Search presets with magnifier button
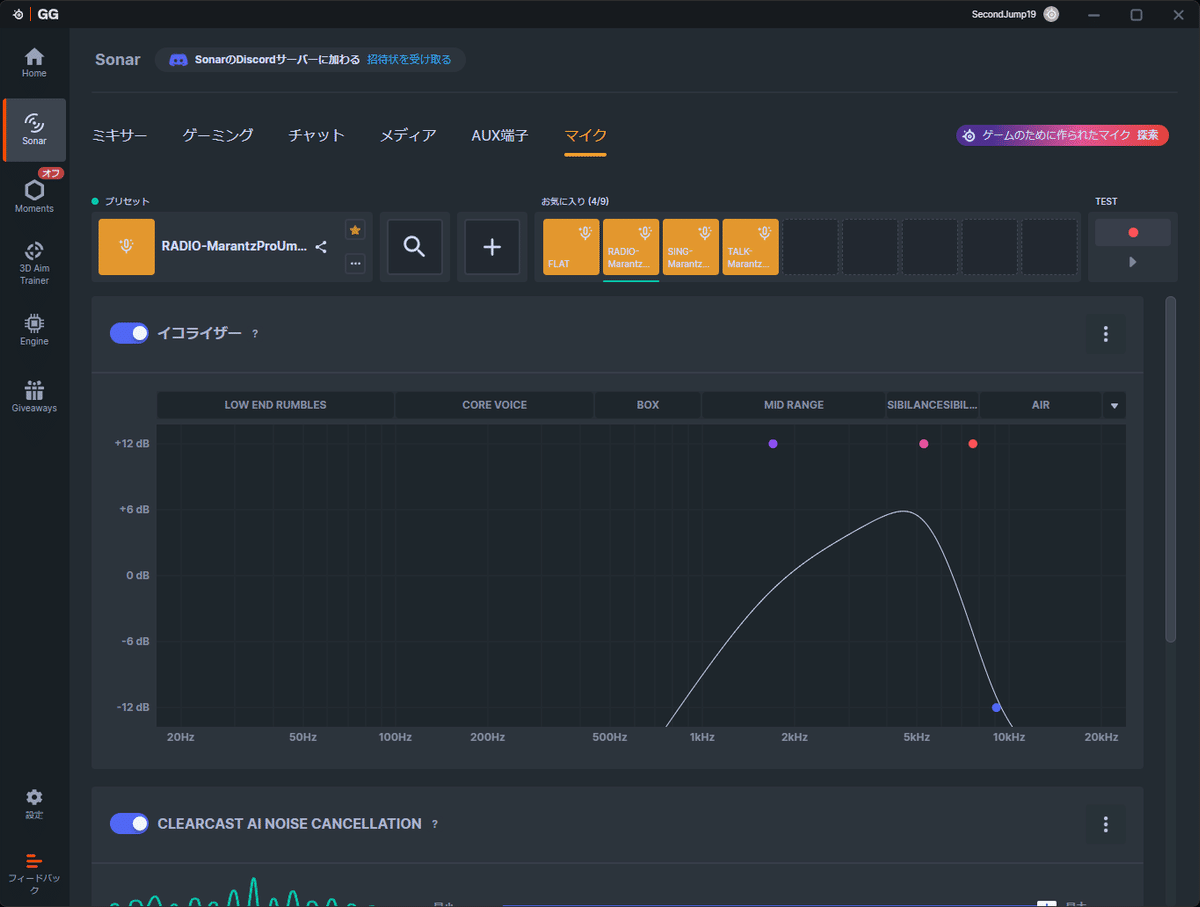 click(415, 247)
